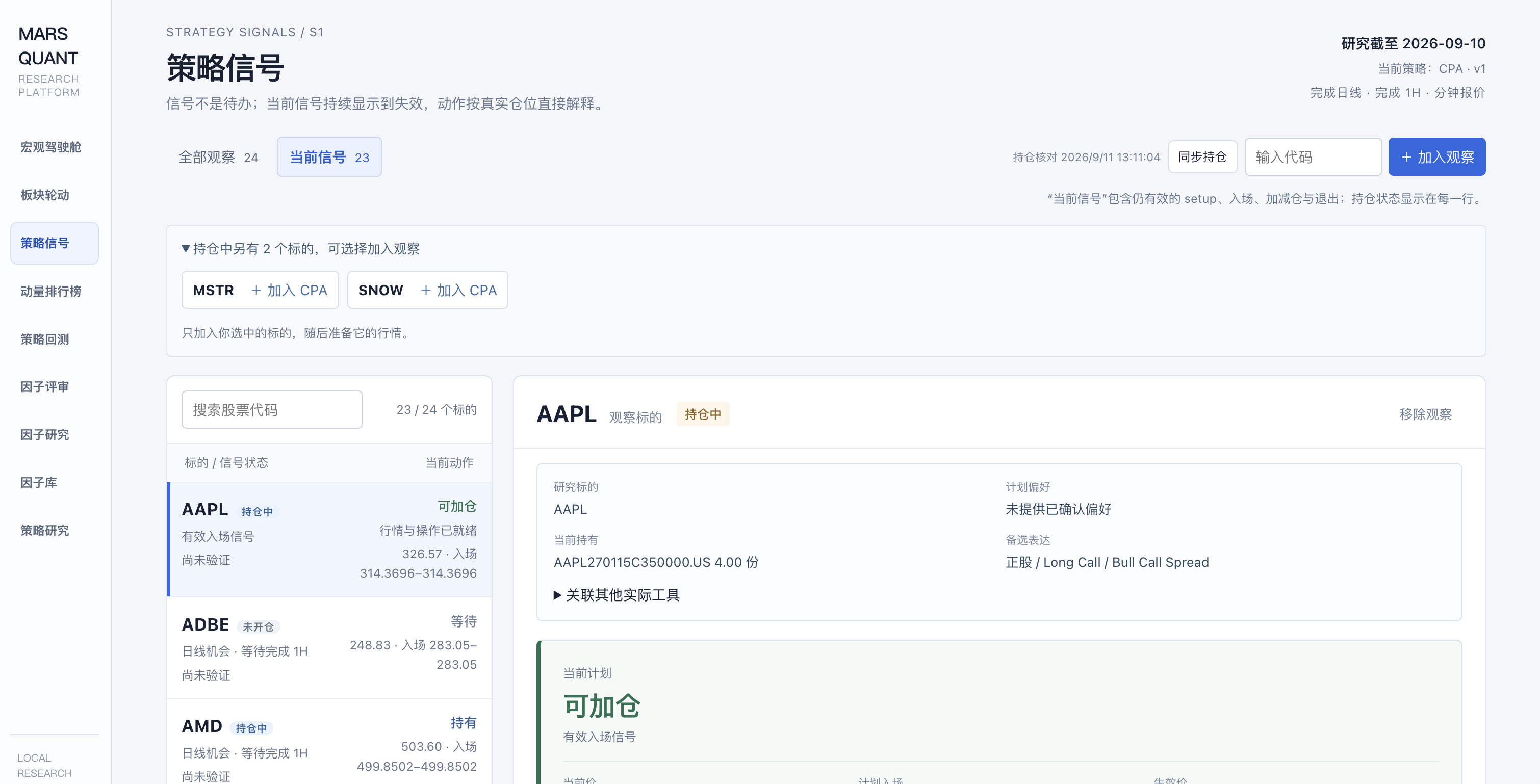This screenshot has width=1540, height=784.
Task: Select the AMD row in the list
Action: click(329, 742)
